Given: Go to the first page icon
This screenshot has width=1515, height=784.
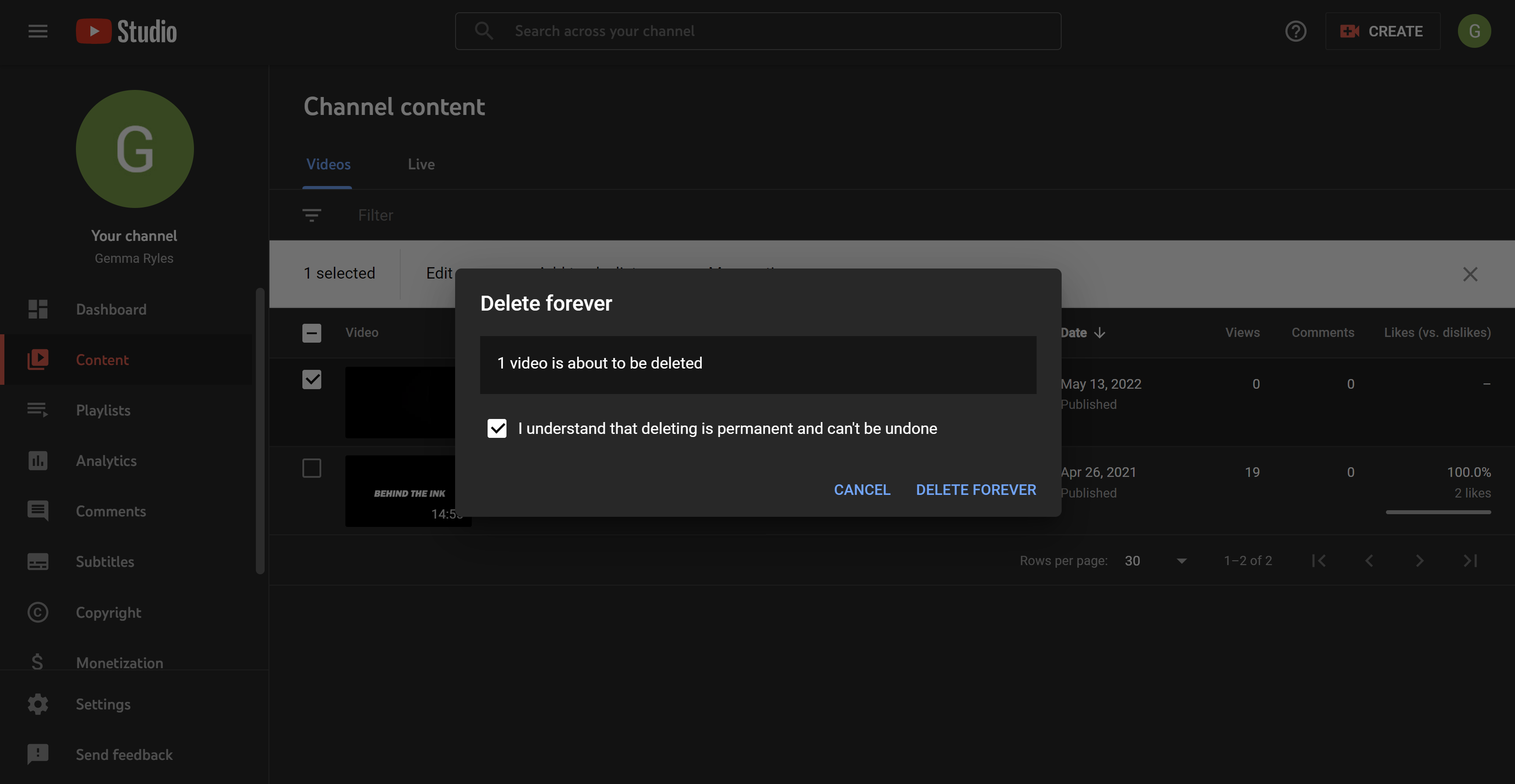Looking at the screenshot, I should point(1318,561).
